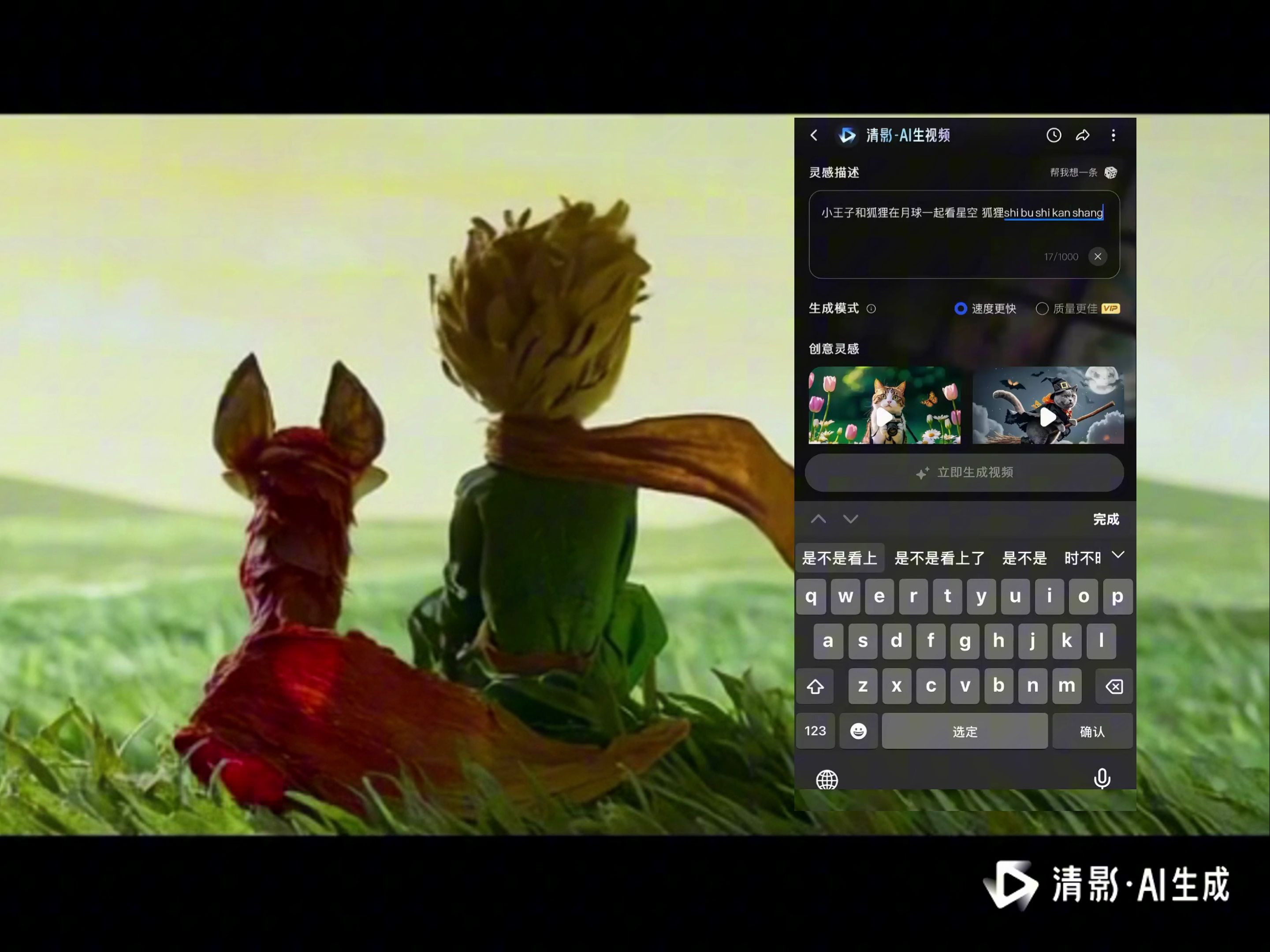Open the emoji keyboard
Screen dimensions: 1270x952
pos(858,731)
